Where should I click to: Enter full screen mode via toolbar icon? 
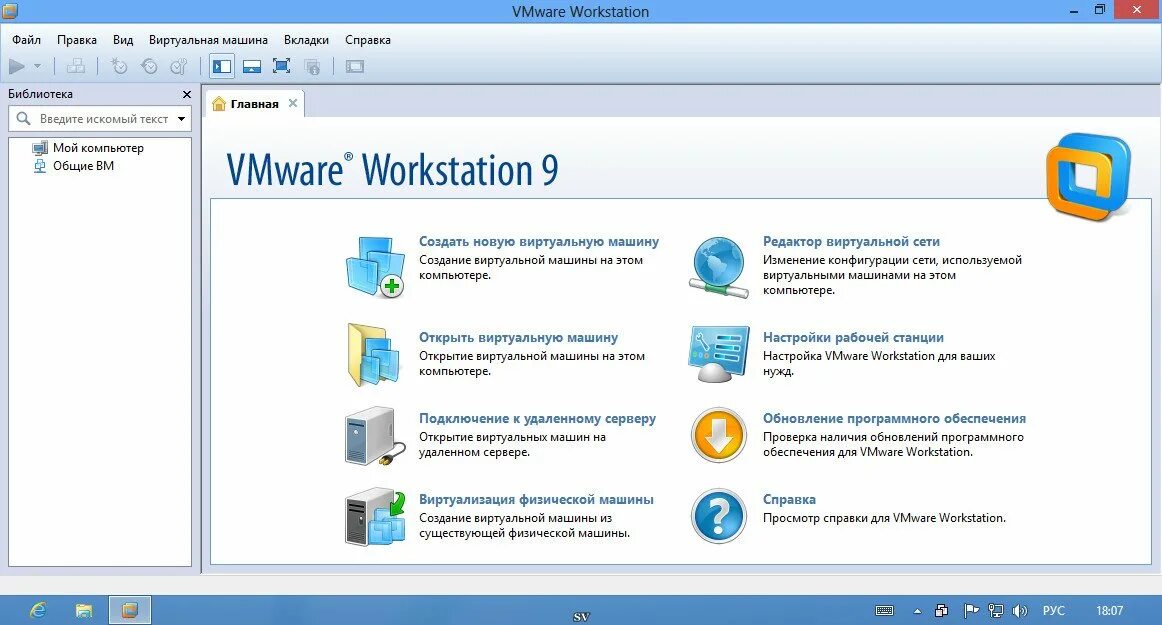coord(282,67)
